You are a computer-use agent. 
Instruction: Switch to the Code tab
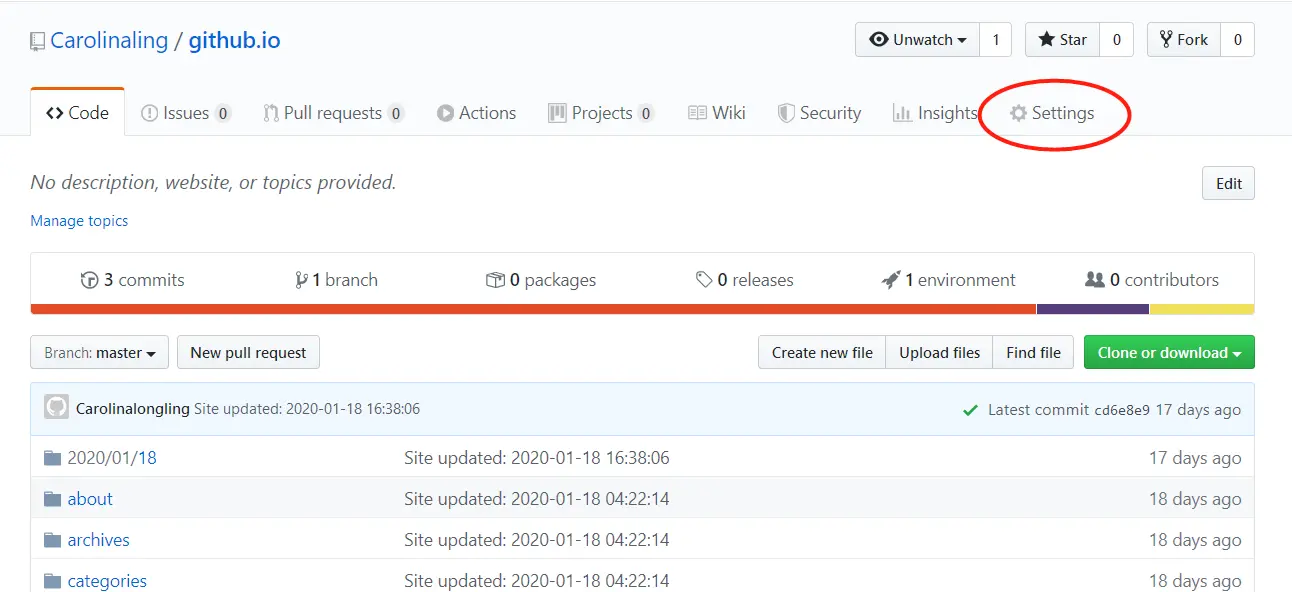click(78, 113)
